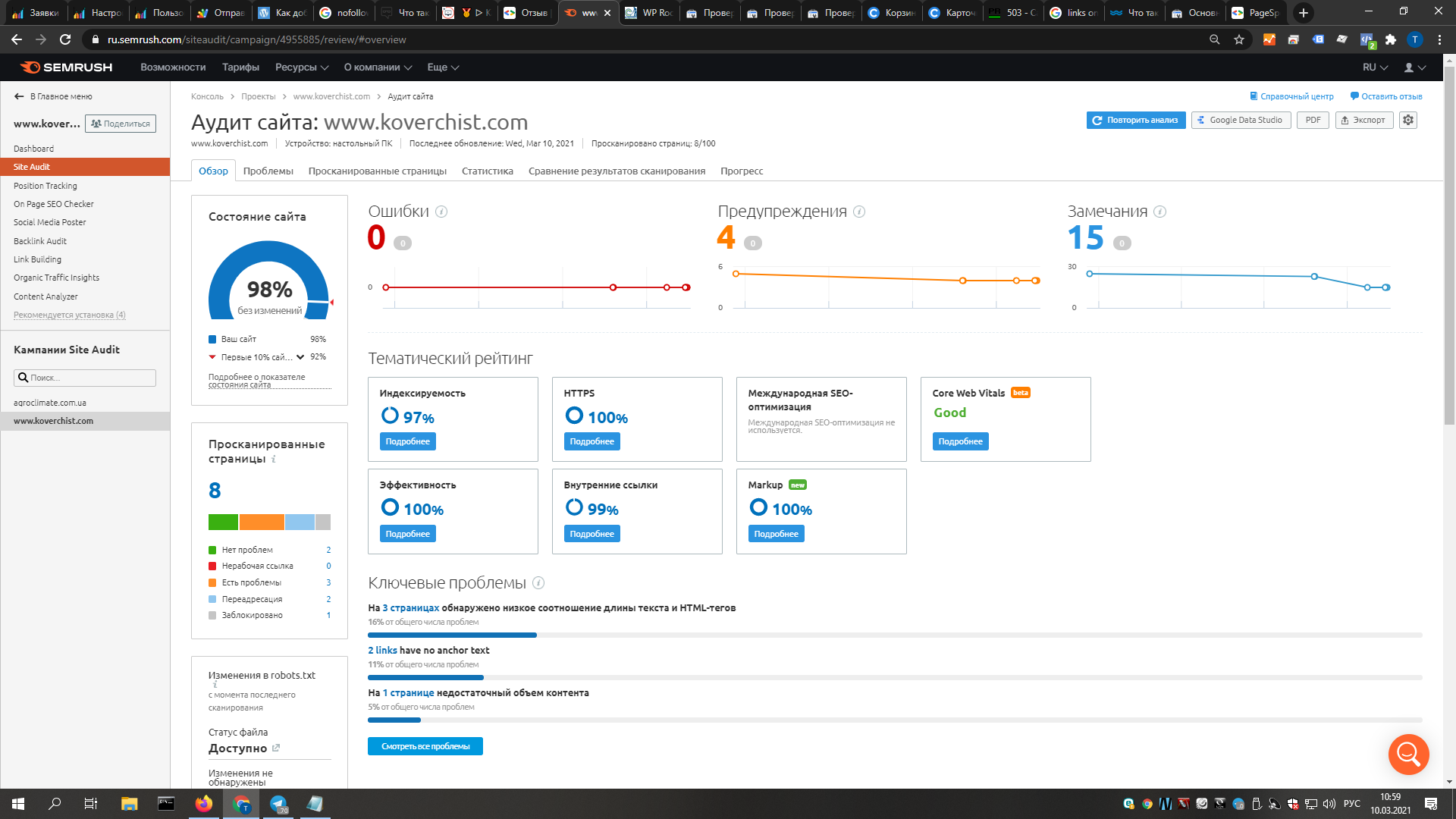Expand the Первые 10% сайтов dropdown
The image size is (1456, 819).
point(300,357)
